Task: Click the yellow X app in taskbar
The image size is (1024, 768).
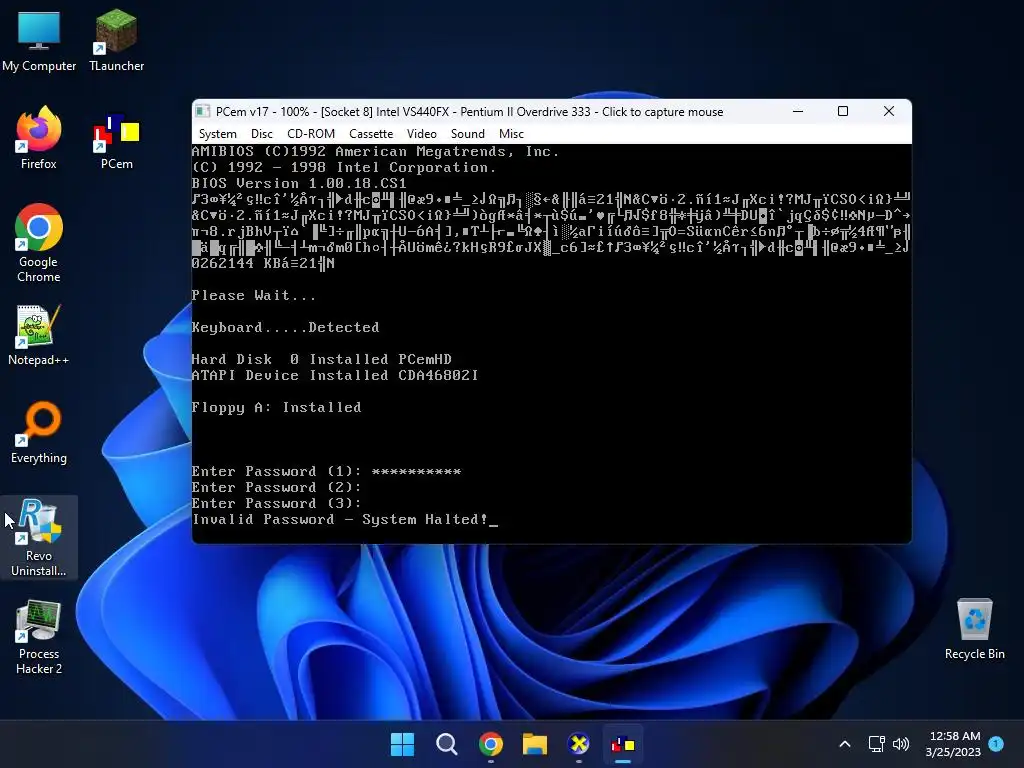Action: coord(579,744)
